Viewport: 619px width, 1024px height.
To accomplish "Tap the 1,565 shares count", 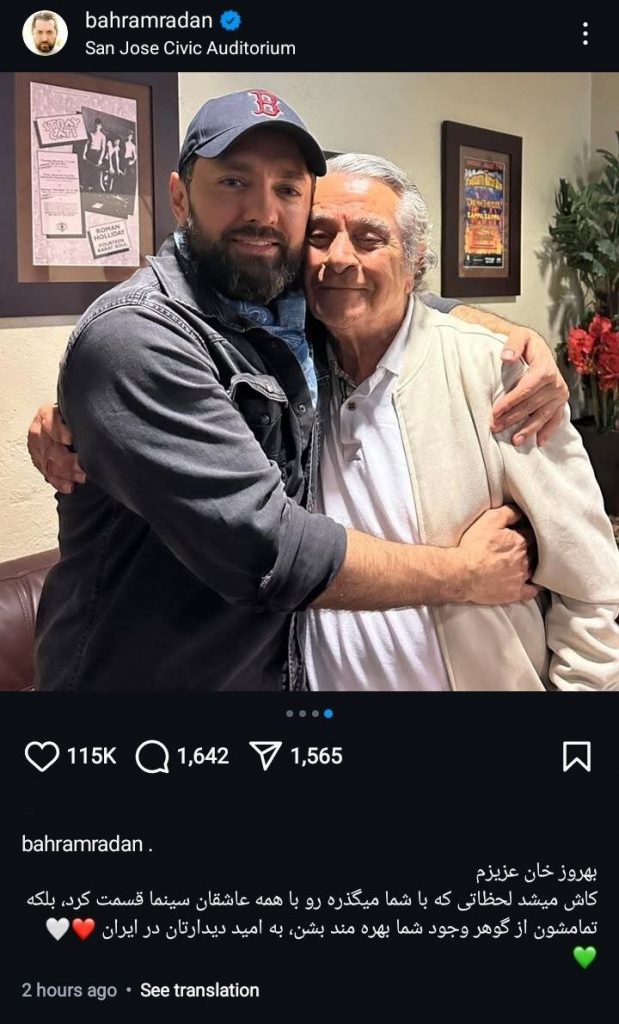I will (x=316, y=757).
